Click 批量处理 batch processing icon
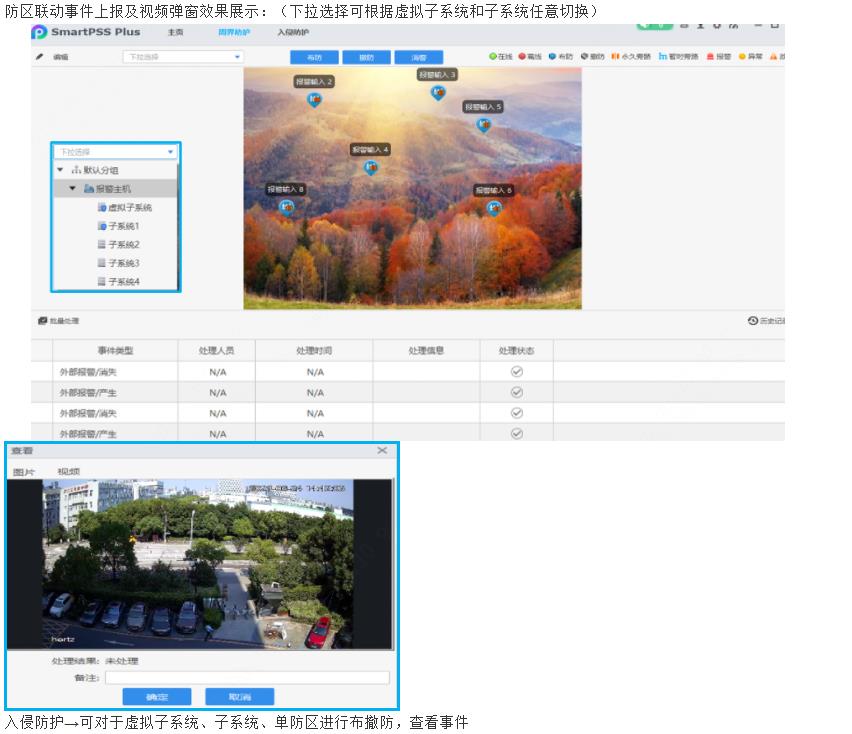The width and height of the screenshot is (852, 734). [42, 321]
